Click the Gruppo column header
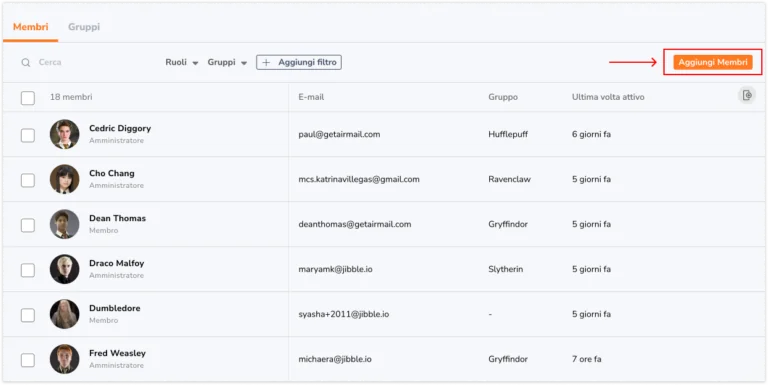Screen dimensions: 768x385 [503, 97]
